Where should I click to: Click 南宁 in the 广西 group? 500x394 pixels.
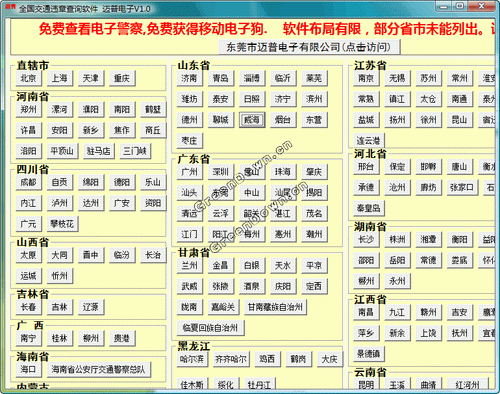[x=28, y=338]
